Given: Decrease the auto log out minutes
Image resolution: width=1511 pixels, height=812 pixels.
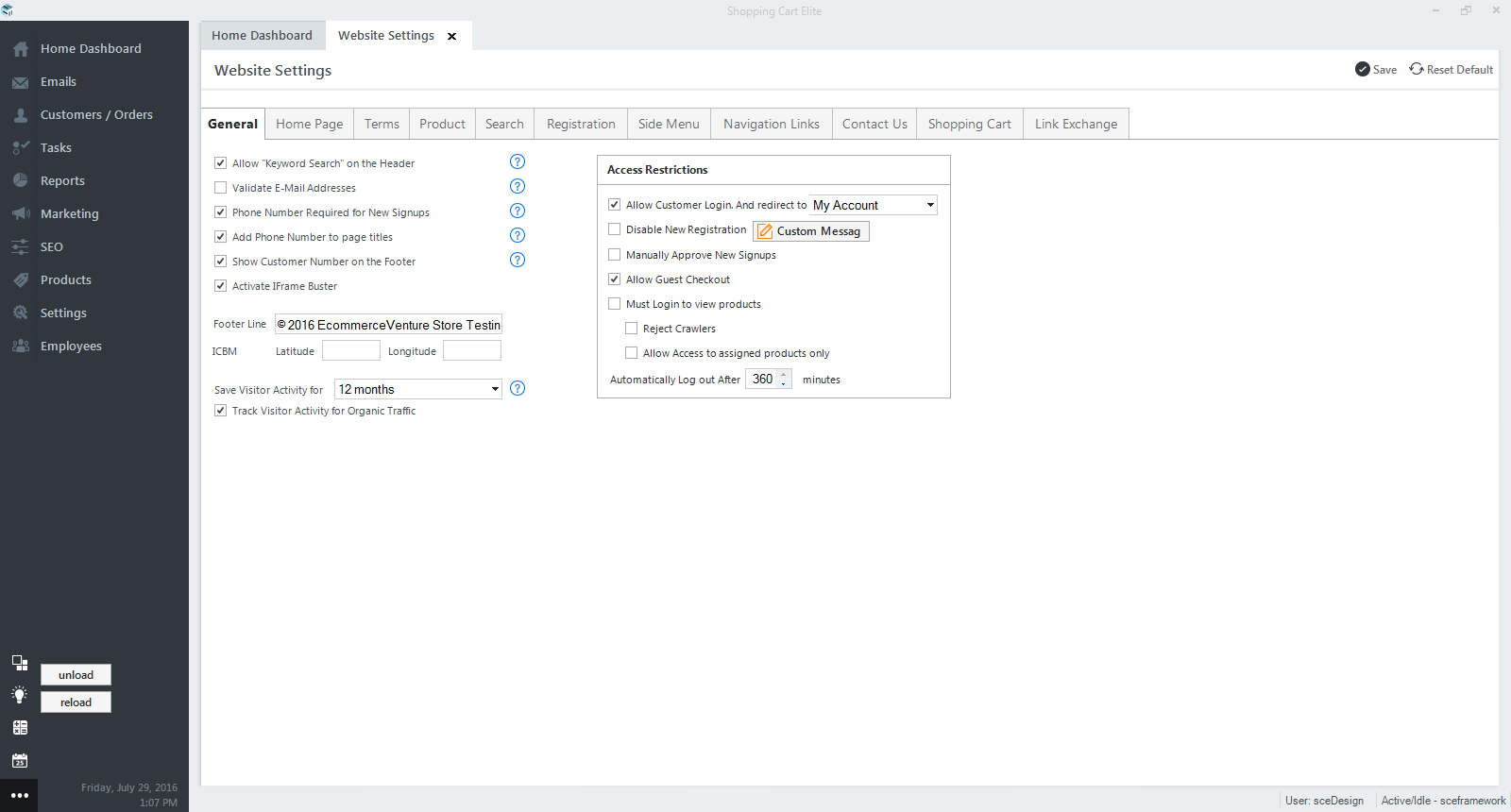Looking at the screenshot, I should (784, 383).
